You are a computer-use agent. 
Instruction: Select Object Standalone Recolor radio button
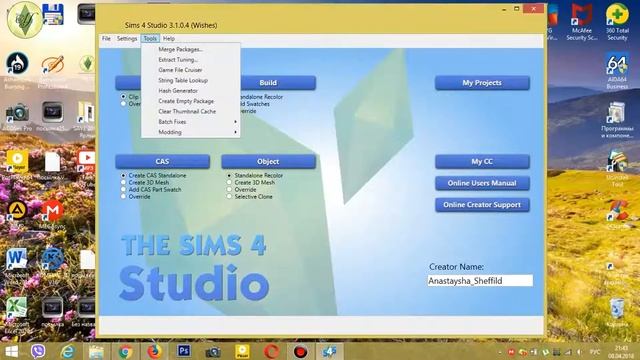229,176
